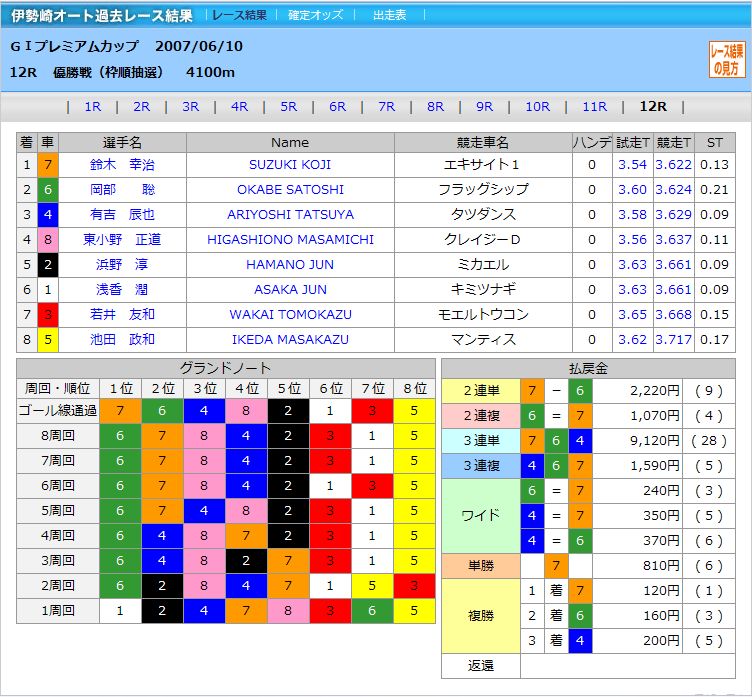Select pink car 8 in results table
752x697 pixels.
48,240
